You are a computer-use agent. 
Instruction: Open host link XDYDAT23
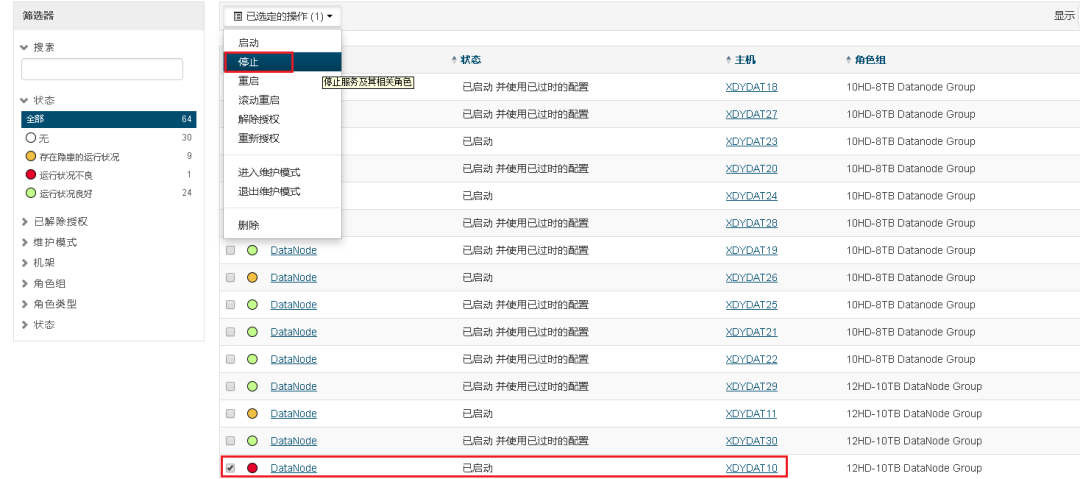751,141
